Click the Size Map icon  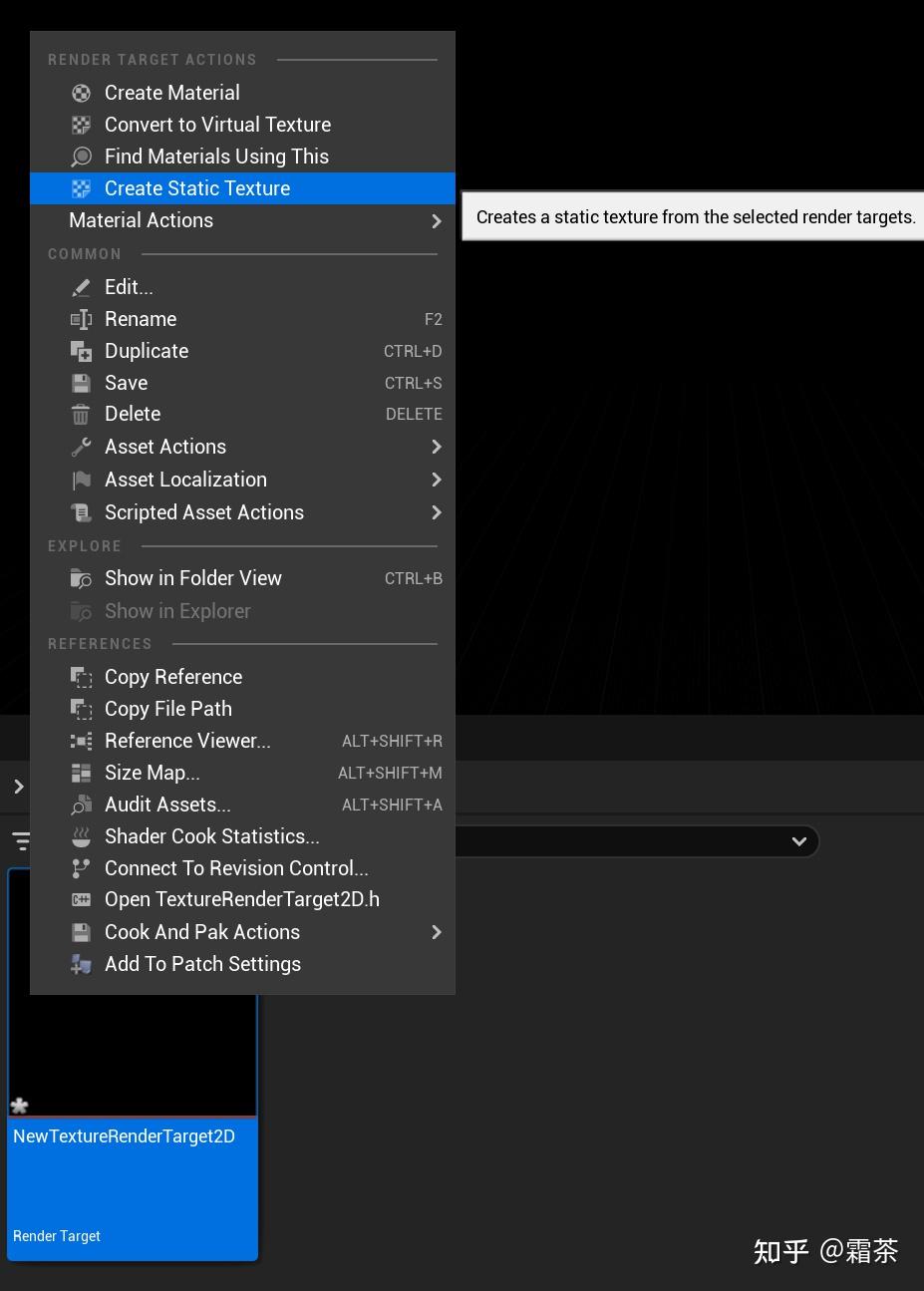pos(81,773)
